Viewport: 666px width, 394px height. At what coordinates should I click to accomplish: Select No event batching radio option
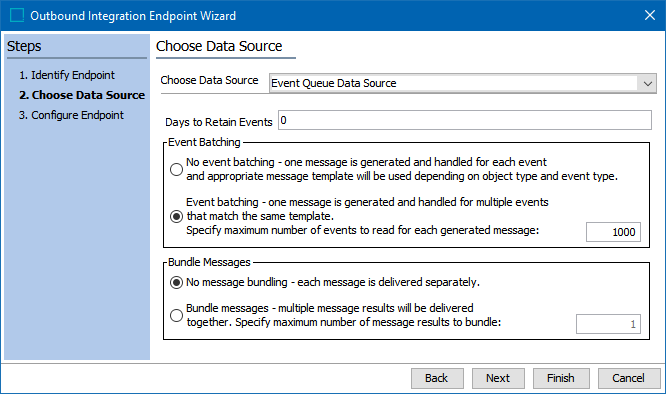(176, 169)
